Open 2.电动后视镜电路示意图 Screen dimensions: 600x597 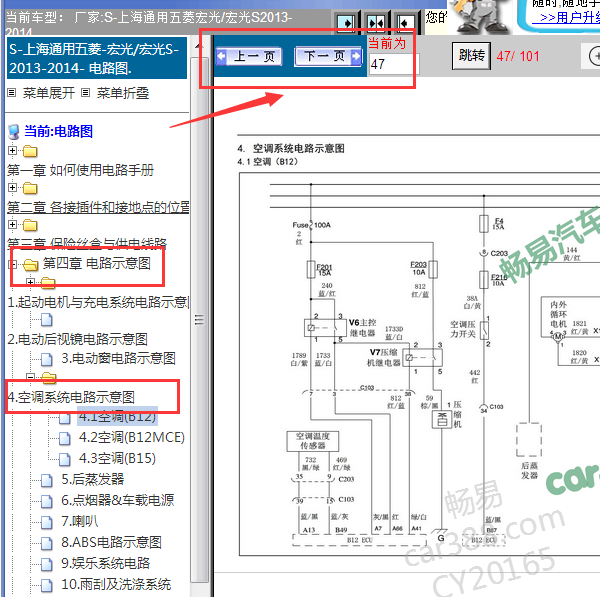(x=77, y=339)
